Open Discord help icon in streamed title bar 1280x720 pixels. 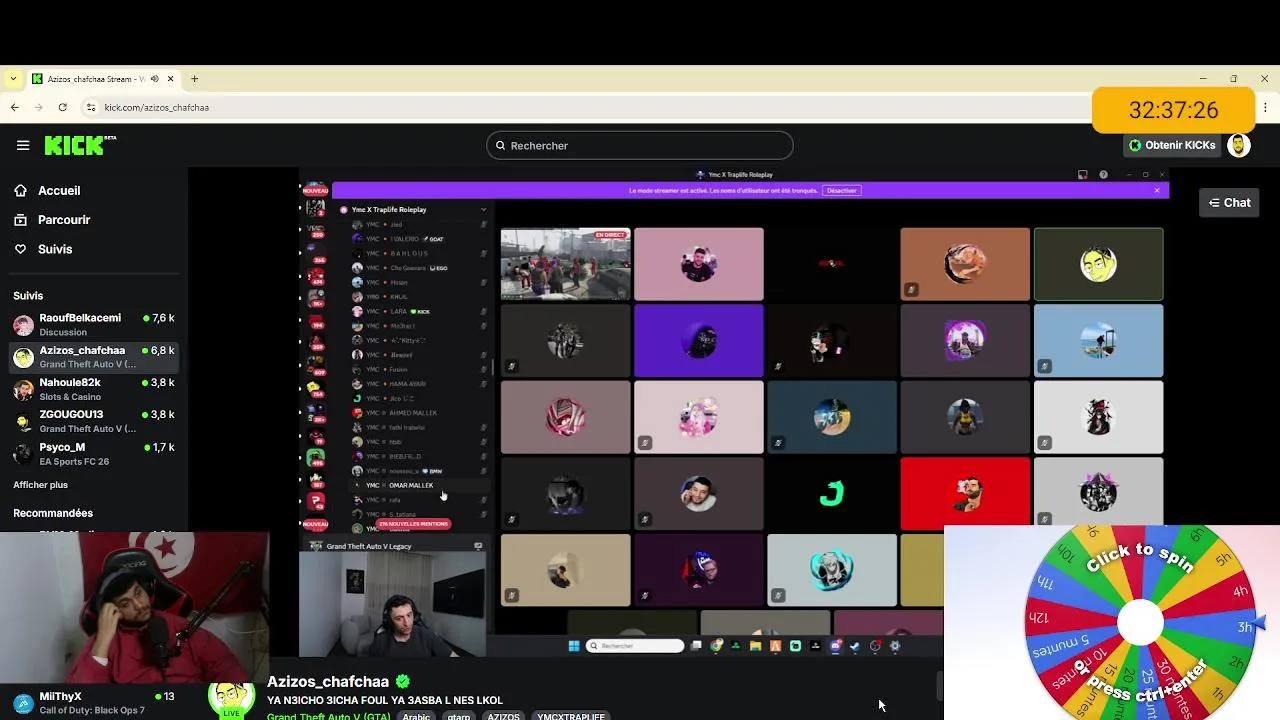coord(1103,175)
